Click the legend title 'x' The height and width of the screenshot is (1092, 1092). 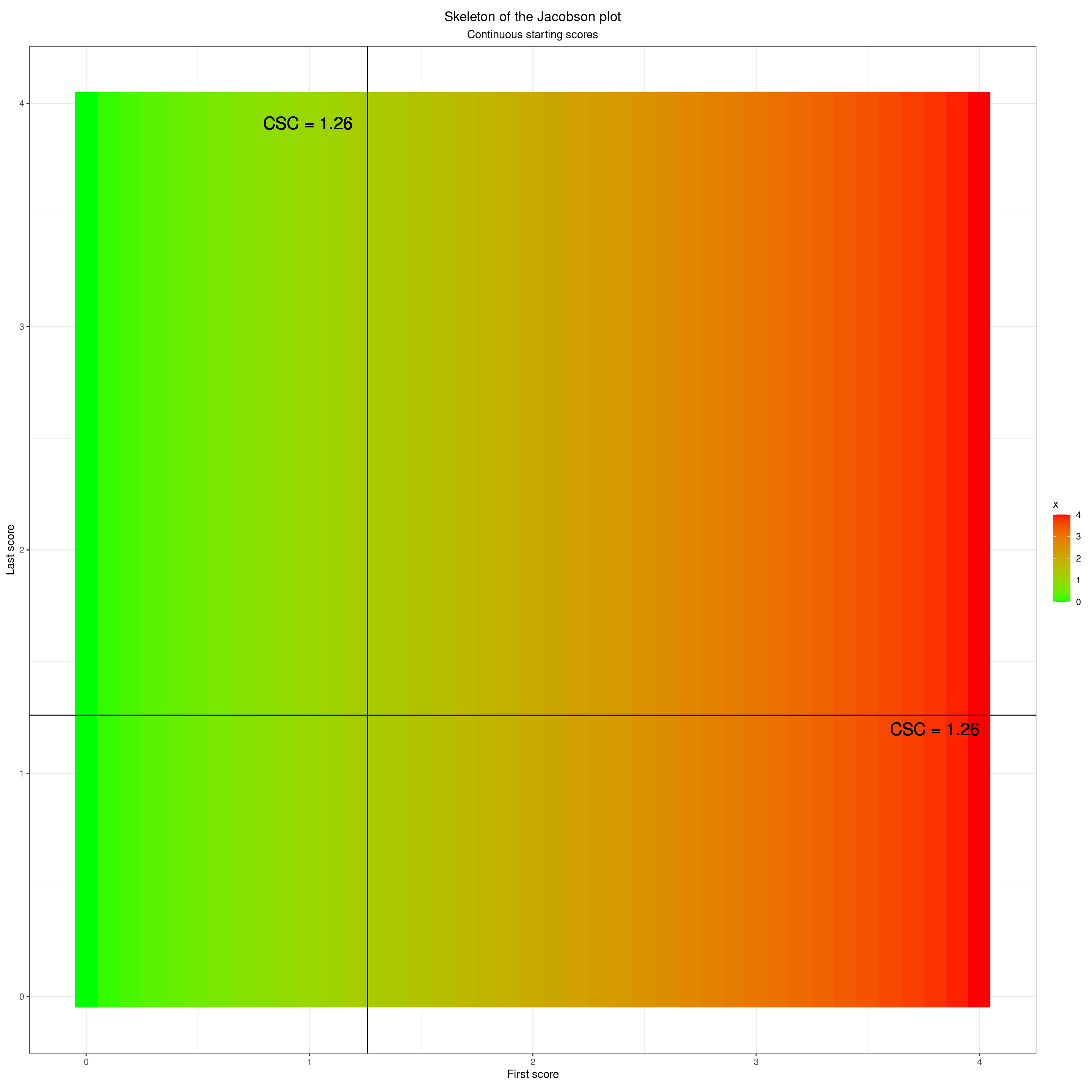click(1055, 505)
